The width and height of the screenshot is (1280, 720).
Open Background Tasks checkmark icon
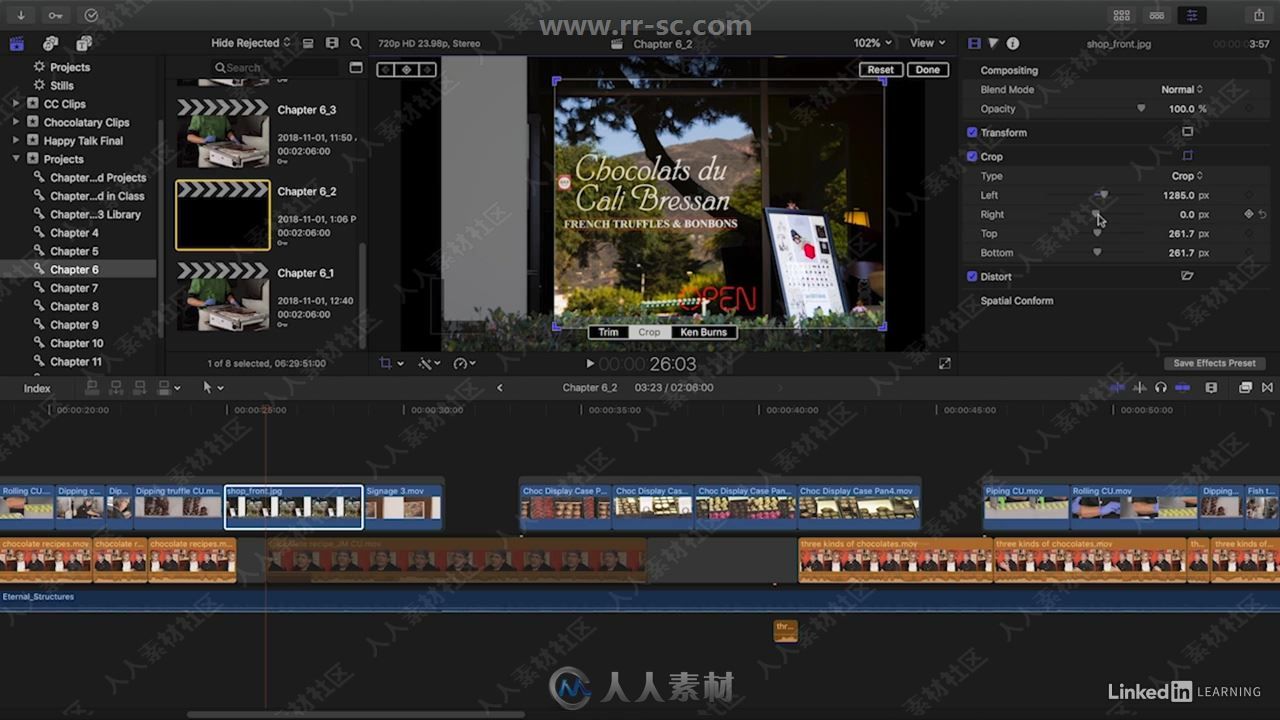click(x=91, y=15)
